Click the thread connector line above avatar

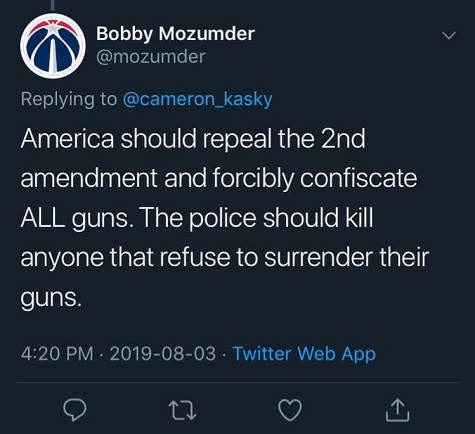click(53, 4)
